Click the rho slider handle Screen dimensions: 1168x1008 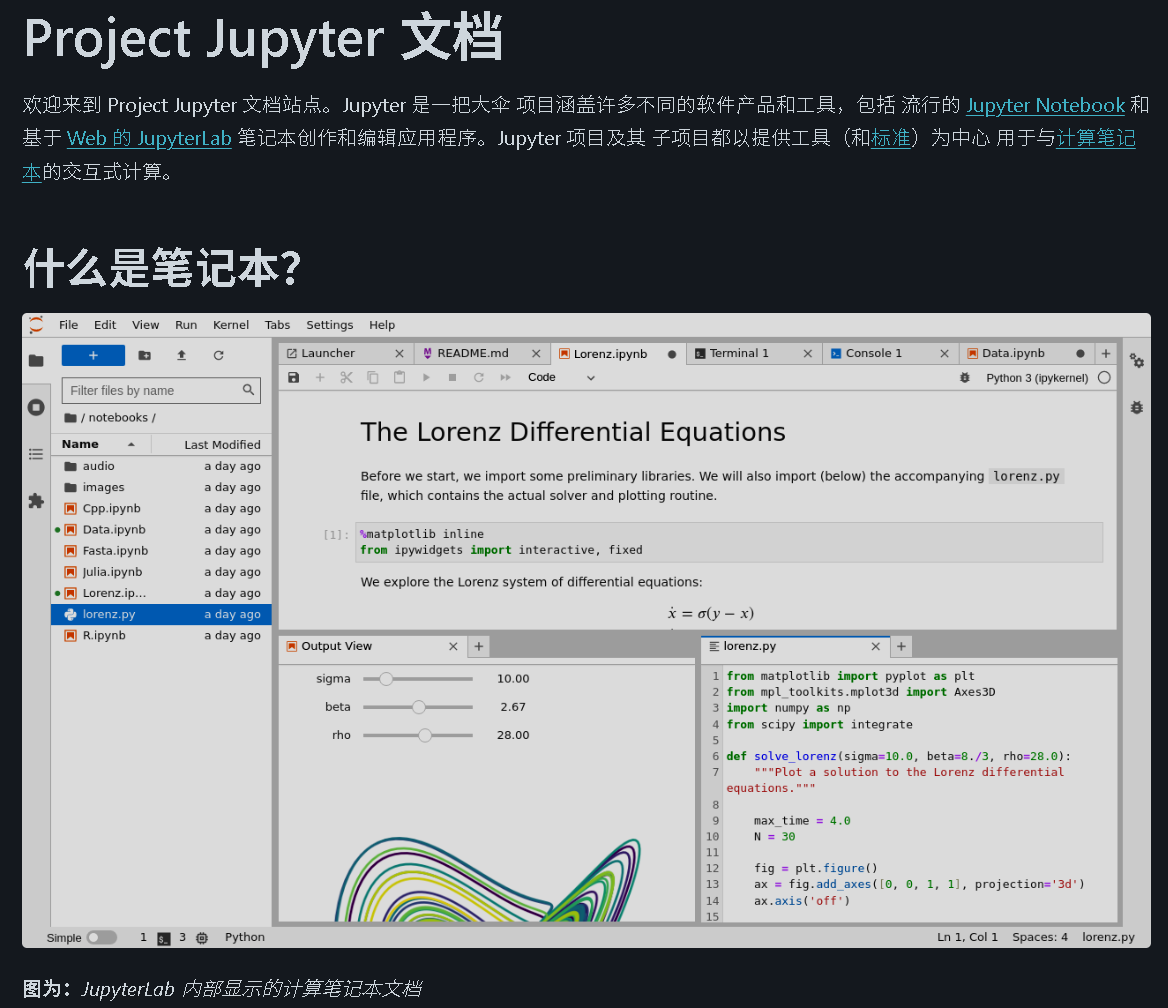point(425,735)
